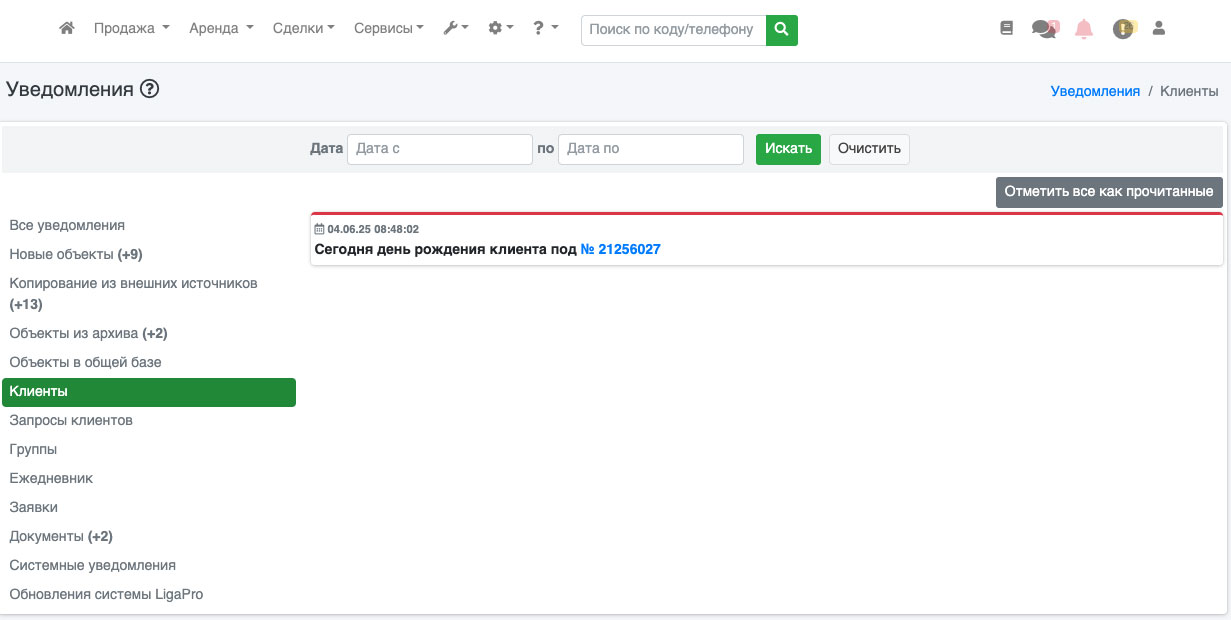Click the green search magnifier button
Viewport: 1231px width, 620px height.
point(782,30)
